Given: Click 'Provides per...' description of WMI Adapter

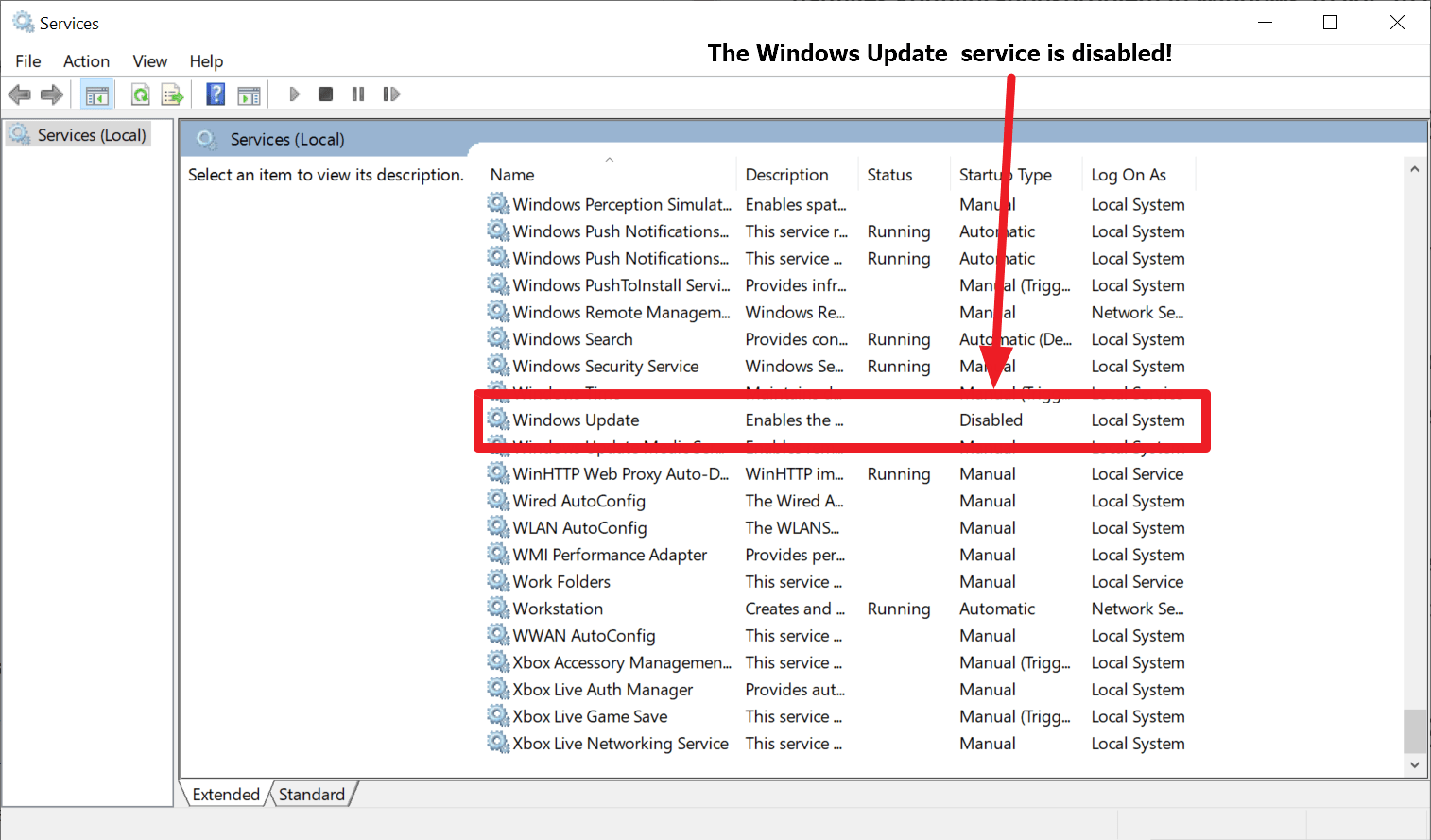Looking at the screenshot, I should tap(795, 556).
